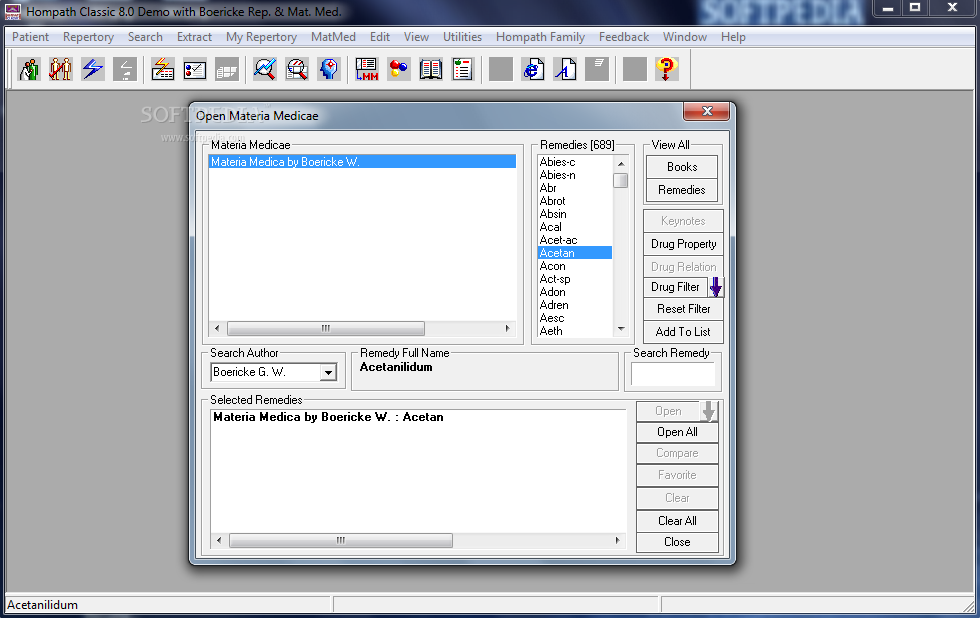The image size is (980, 618).
Task: Click the Drug Filter button
Action: click(676, 287)
